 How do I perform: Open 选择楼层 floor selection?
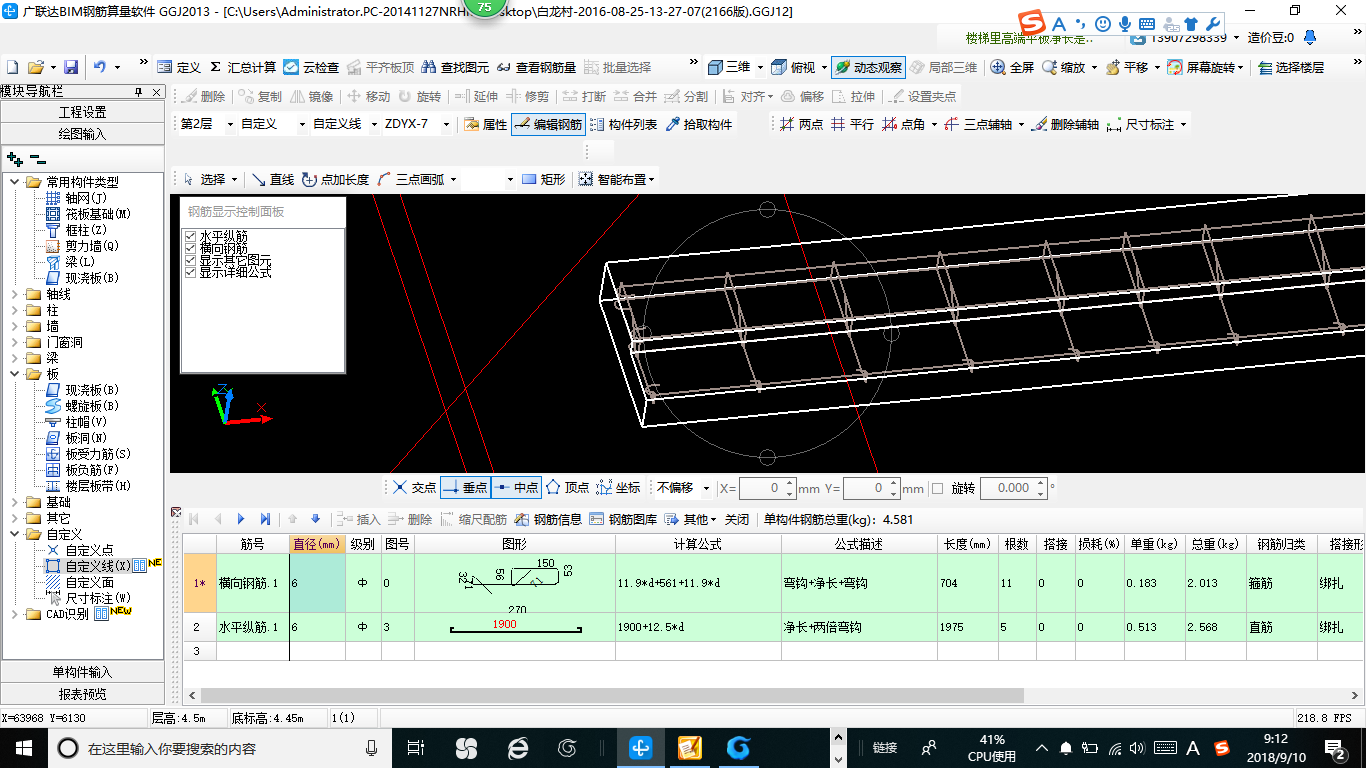coord(1291,67)
